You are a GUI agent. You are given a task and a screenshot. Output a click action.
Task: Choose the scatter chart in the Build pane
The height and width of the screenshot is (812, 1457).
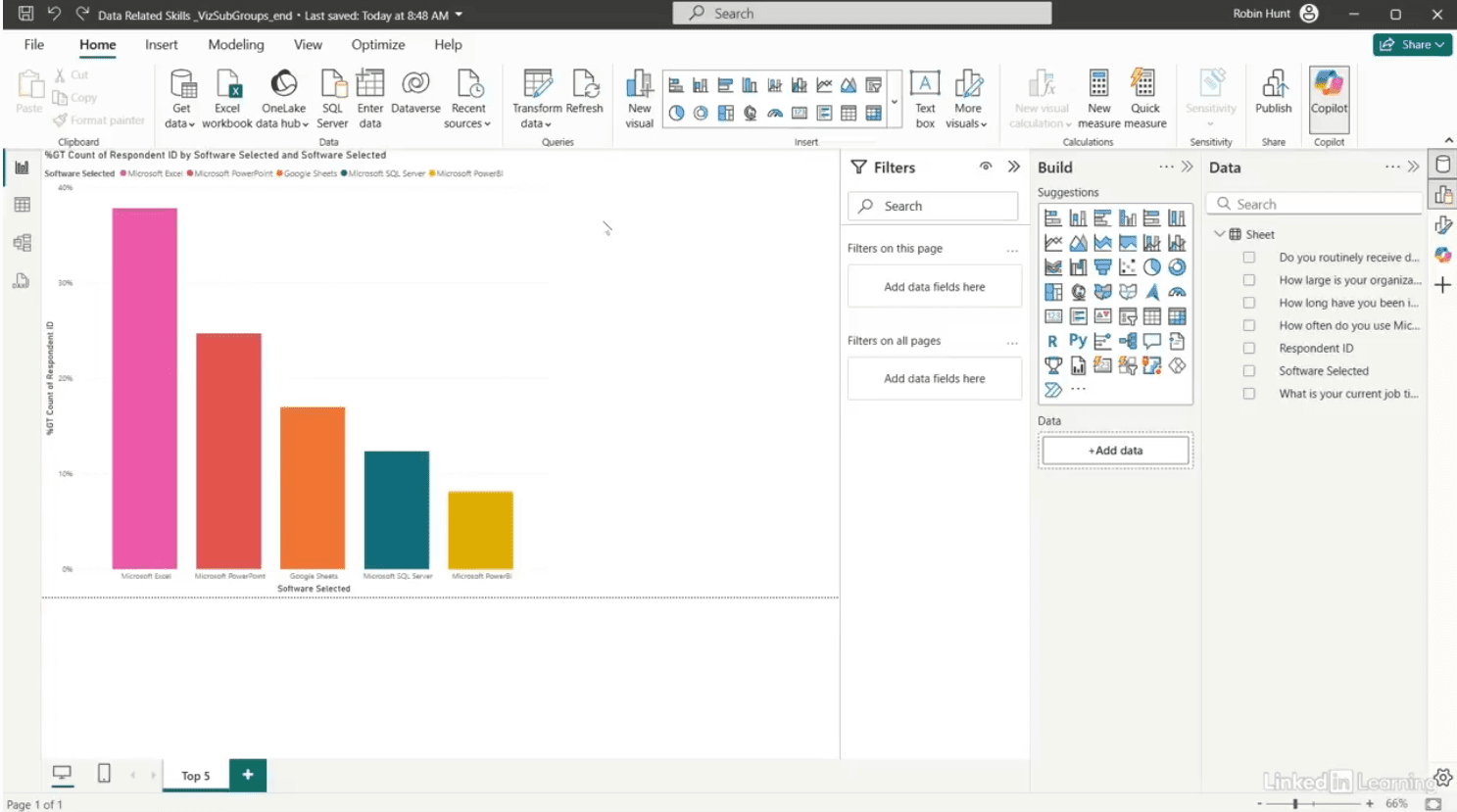pos(1128,266)
